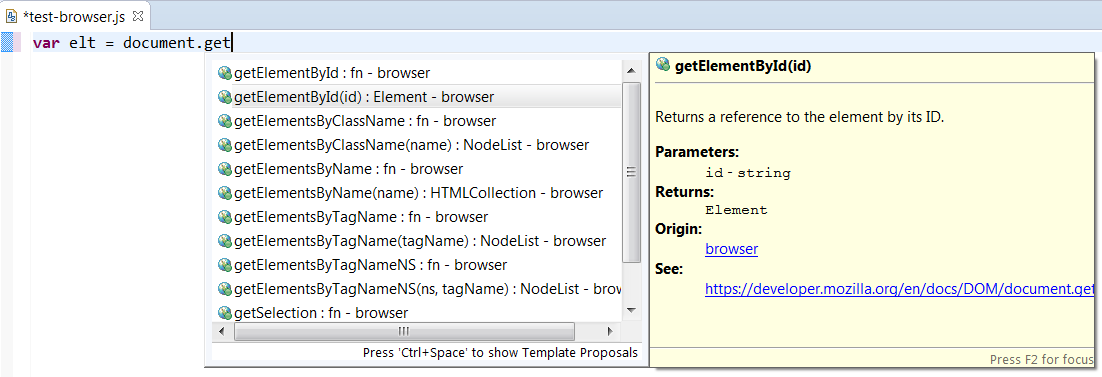Select getElementsByTagName : fn - browser
Screen dimensions: 1102x377
pos(417,217)
